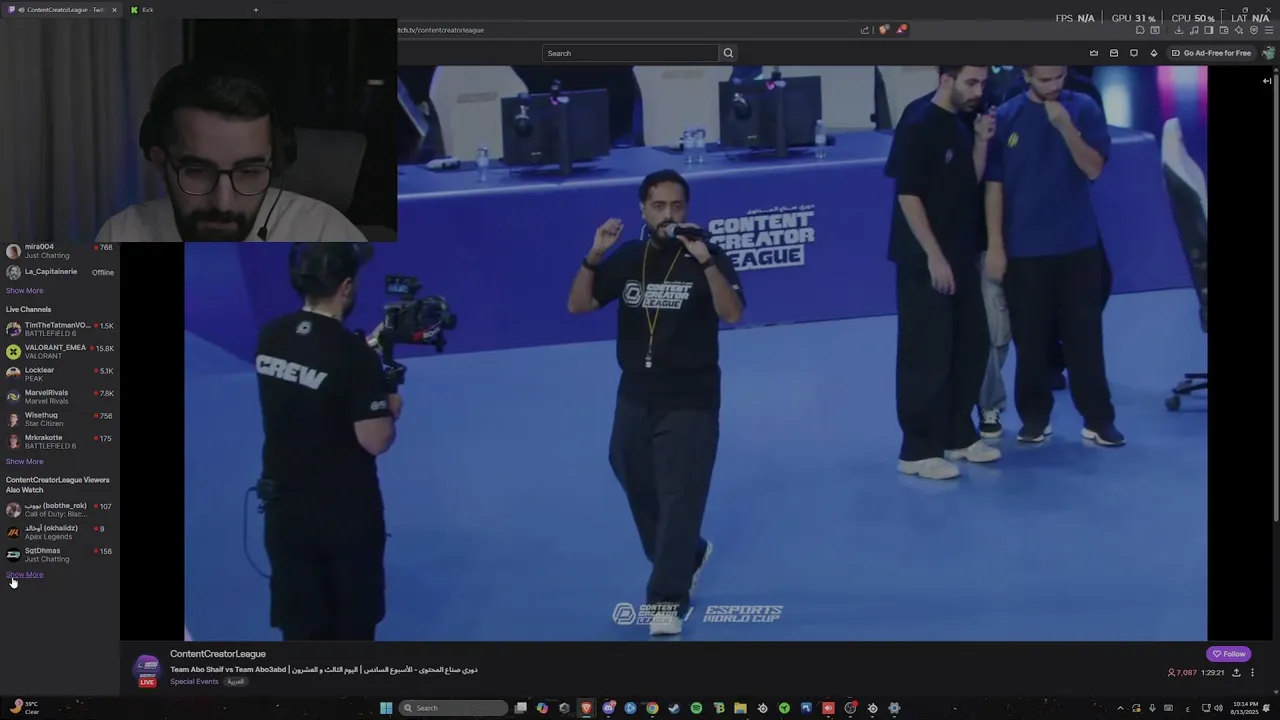
Task: Click the volume speaker tray icon
Action: 1219,708
